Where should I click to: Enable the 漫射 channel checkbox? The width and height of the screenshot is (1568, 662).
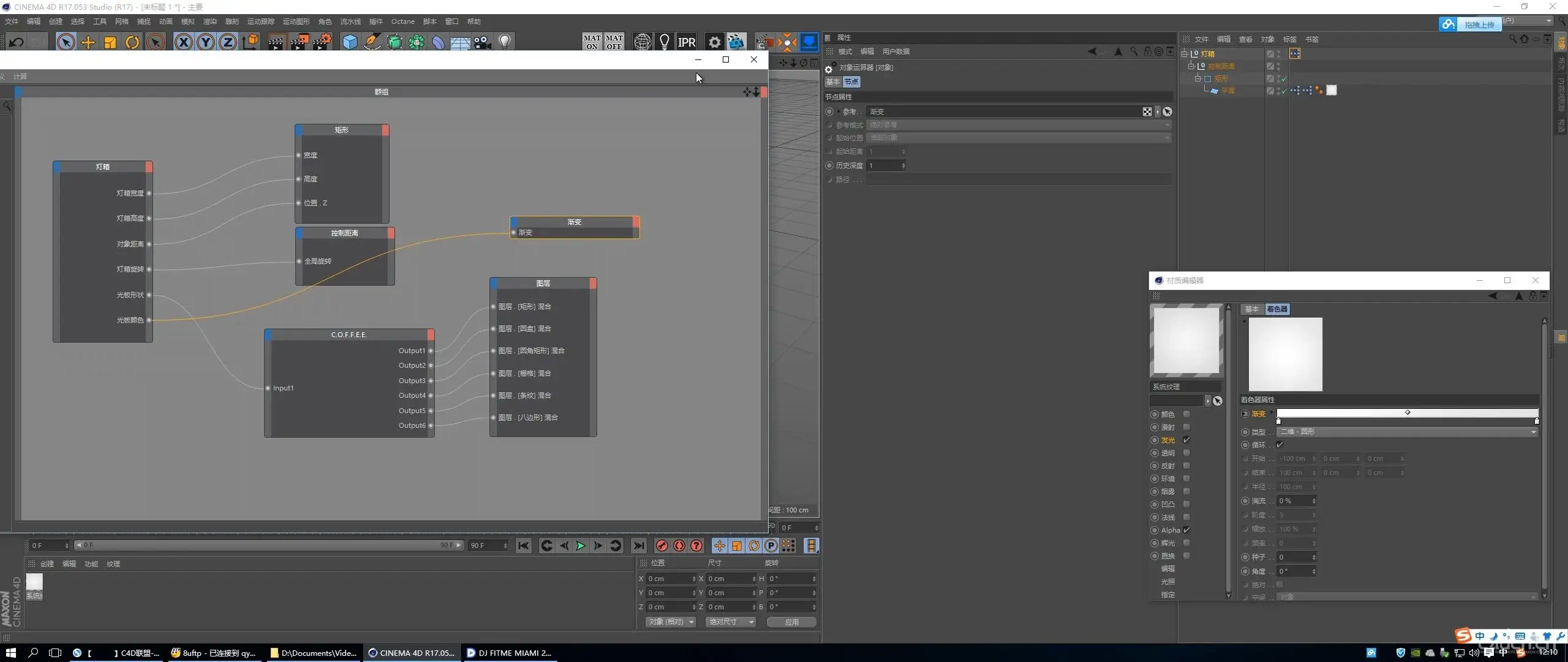[x=1186, y=427]
